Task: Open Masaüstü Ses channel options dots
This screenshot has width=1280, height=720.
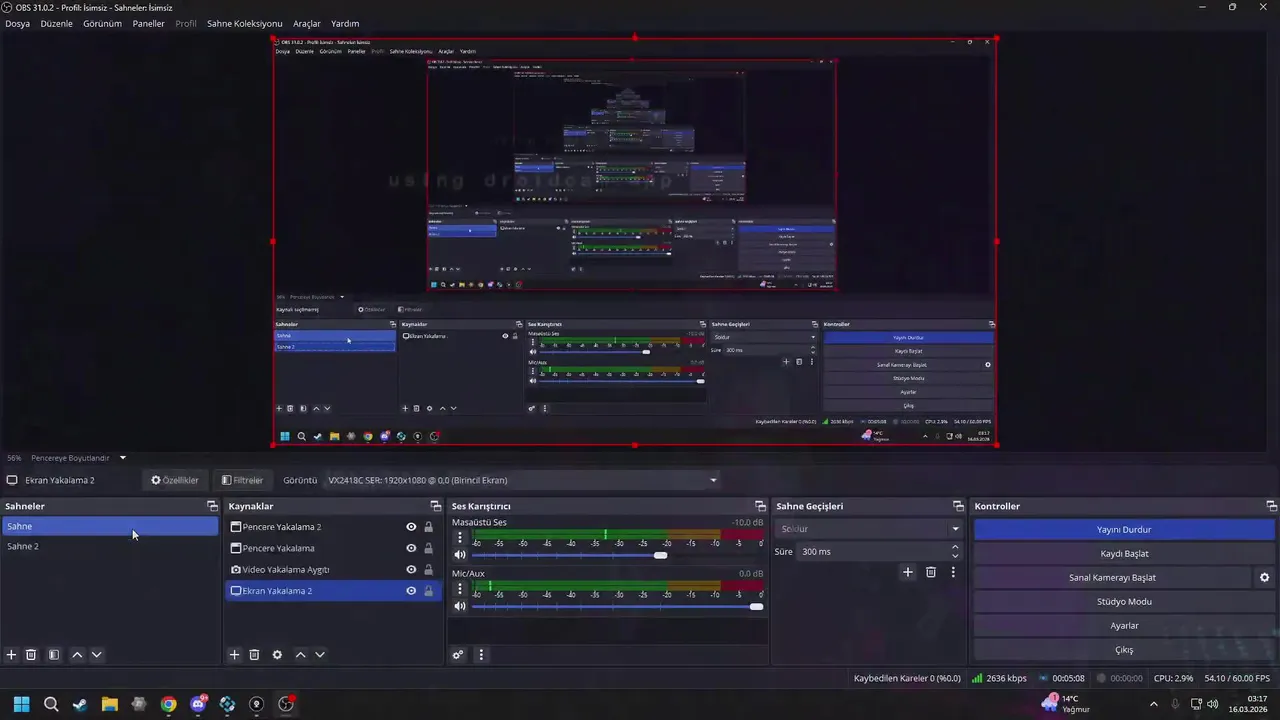Action: (460, 537)
